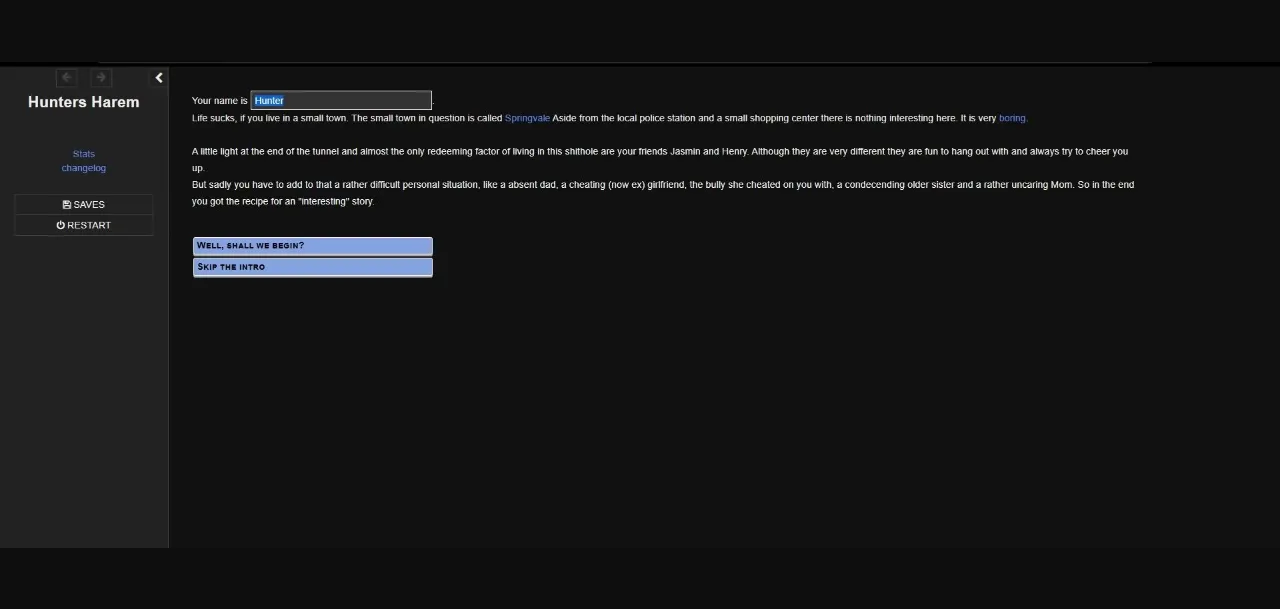Click the power icon on RESTART

click(59, 225)
